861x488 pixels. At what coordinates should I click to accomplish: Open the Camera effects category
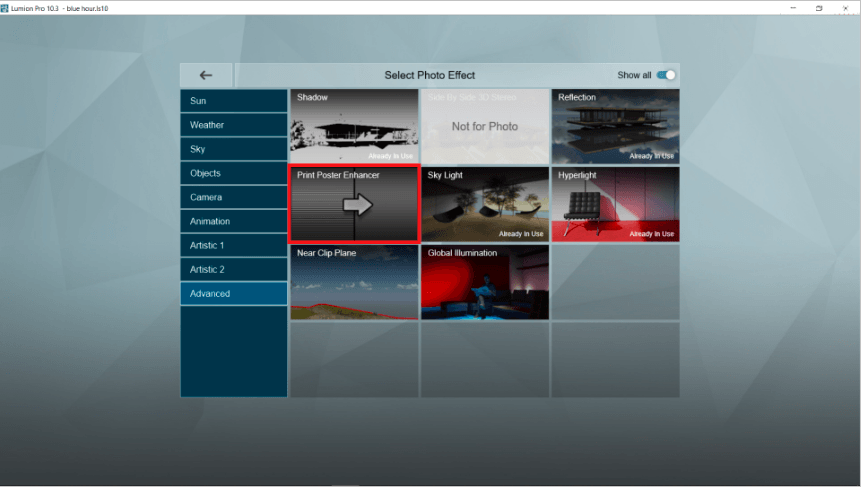[x=234, y=197]
